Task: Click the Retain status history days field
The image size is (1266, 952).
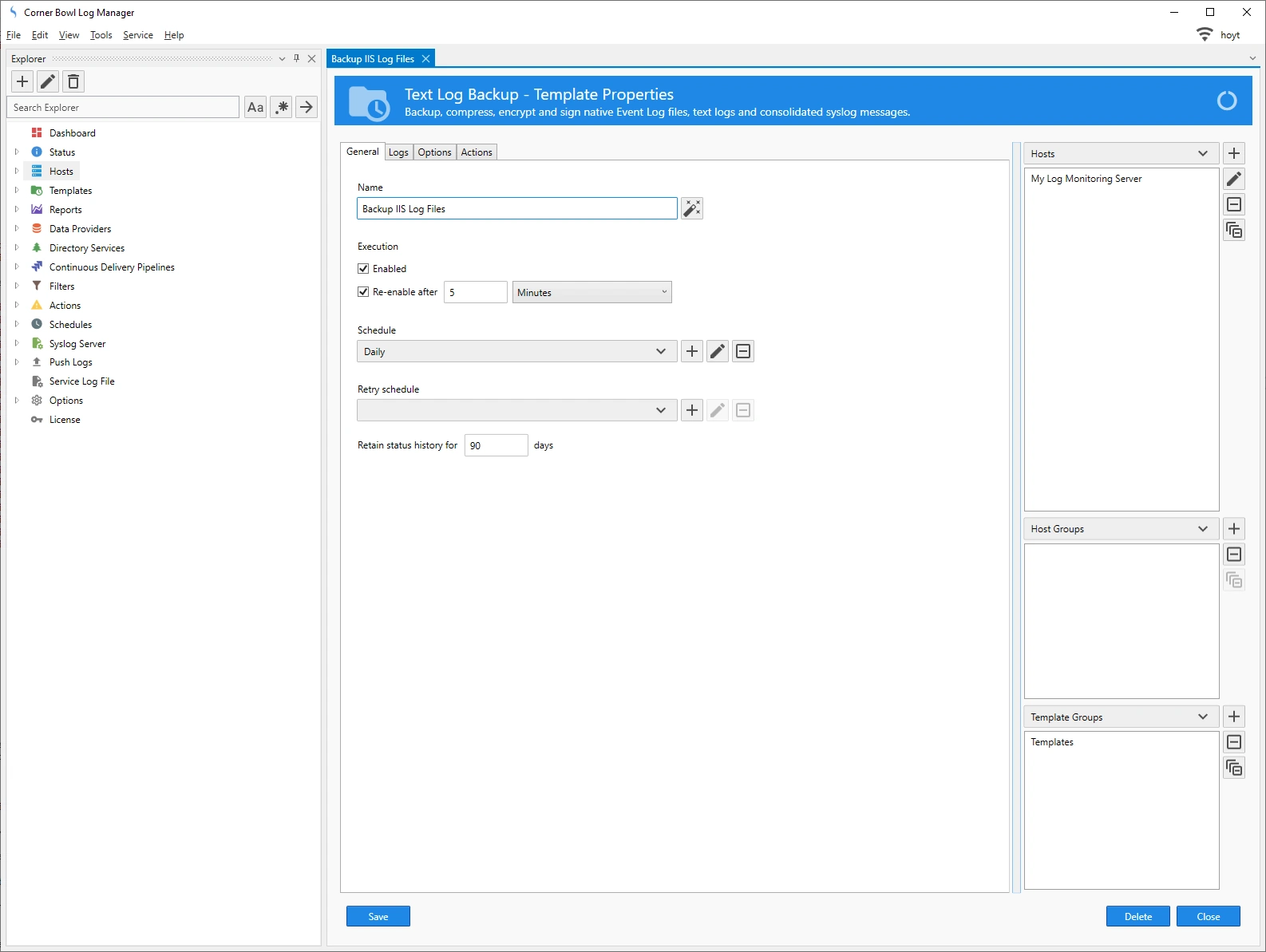Action: tap(496, 445)
